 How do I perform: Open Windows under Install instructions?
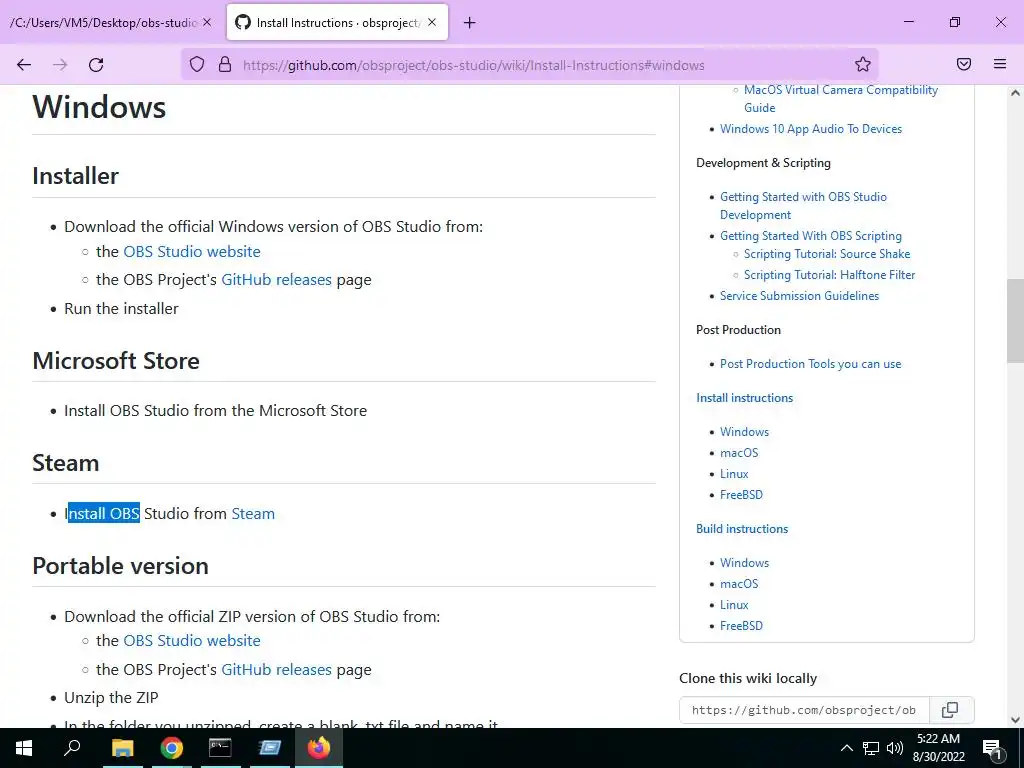pos(744,432)
